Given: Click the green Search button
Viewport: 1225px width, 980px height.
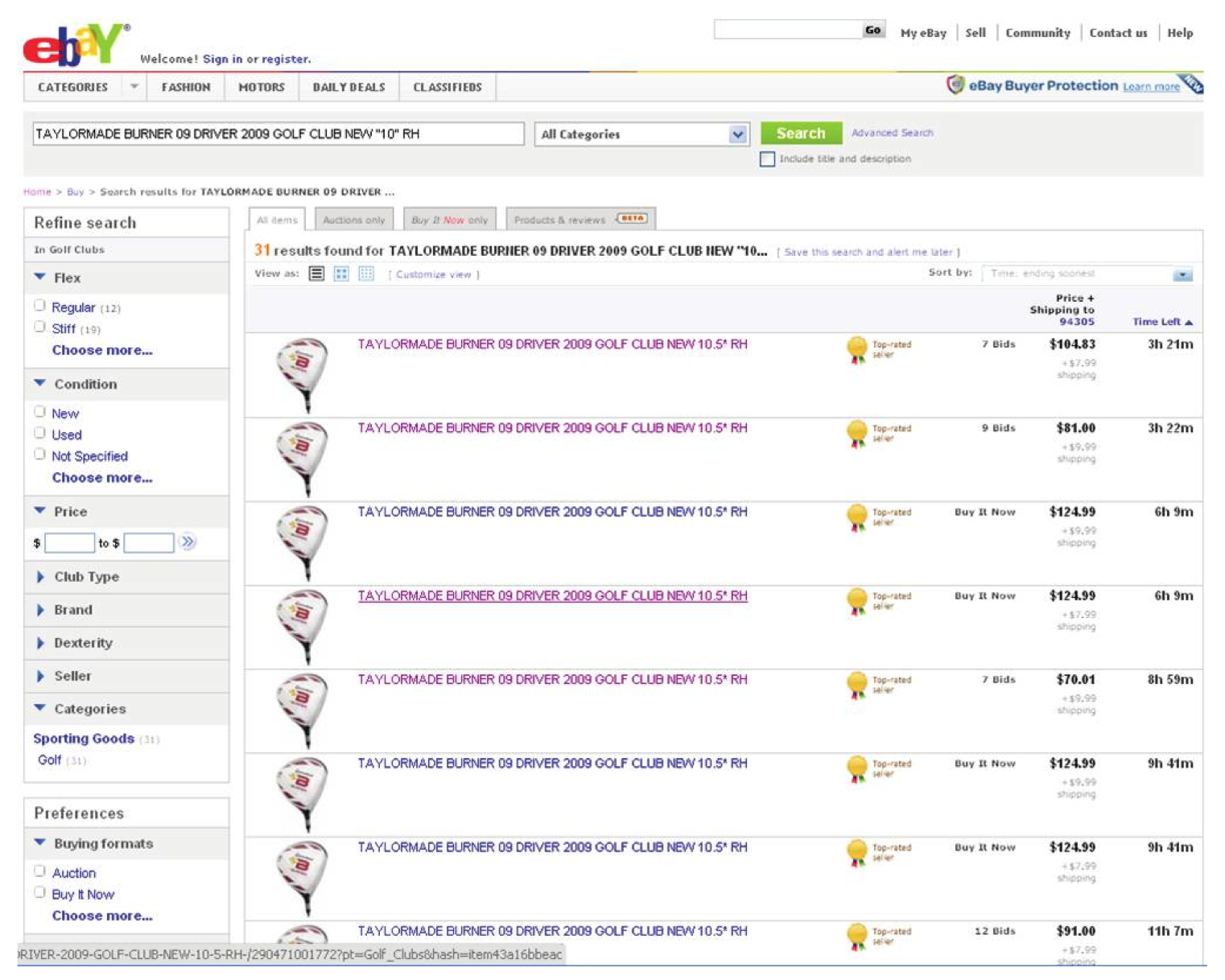Looking at the screenshot, I should (801, 133).
